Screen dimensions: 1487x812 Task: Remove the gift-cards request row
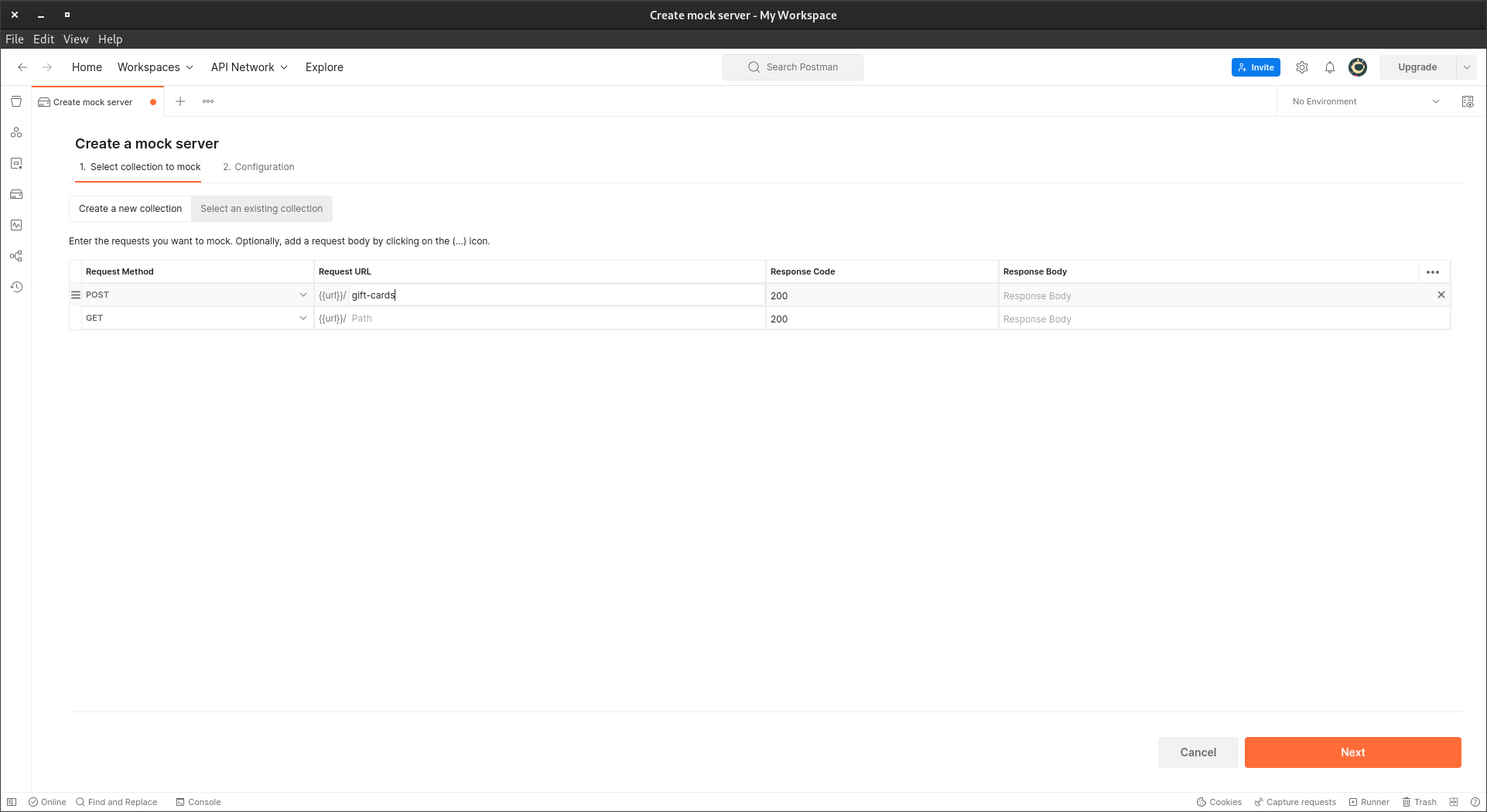[1441, 295]
